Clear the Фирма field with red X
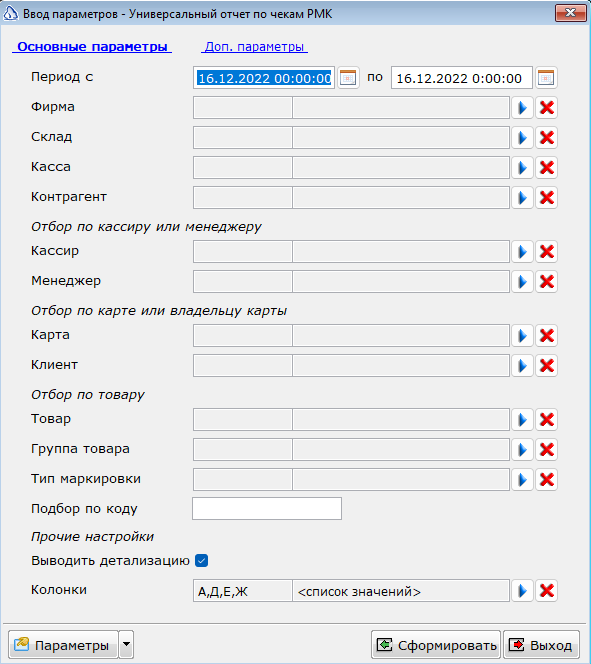The image size is (591, 664). coord(547,108)
